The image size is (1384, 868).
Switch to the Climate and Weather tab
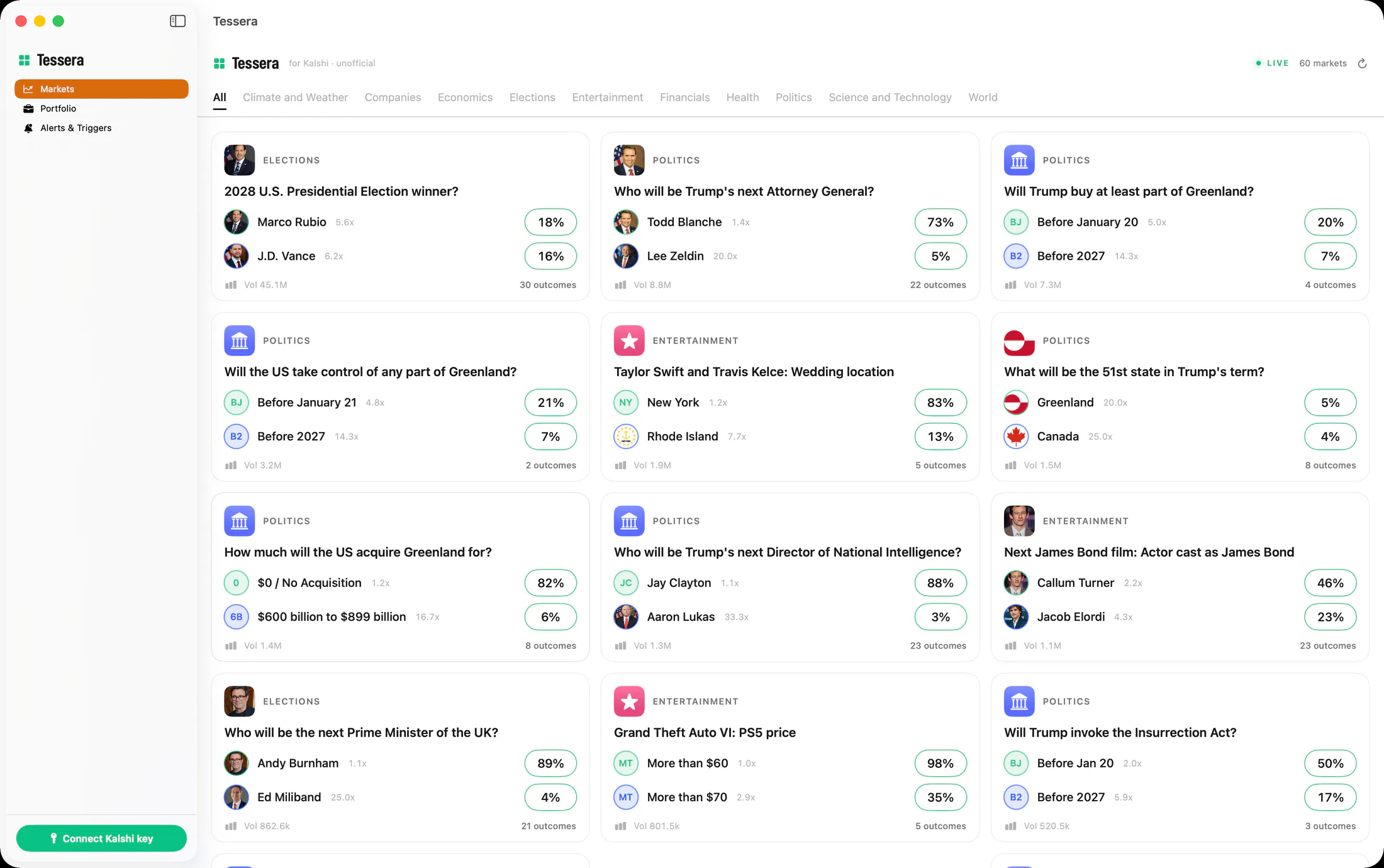295,97
